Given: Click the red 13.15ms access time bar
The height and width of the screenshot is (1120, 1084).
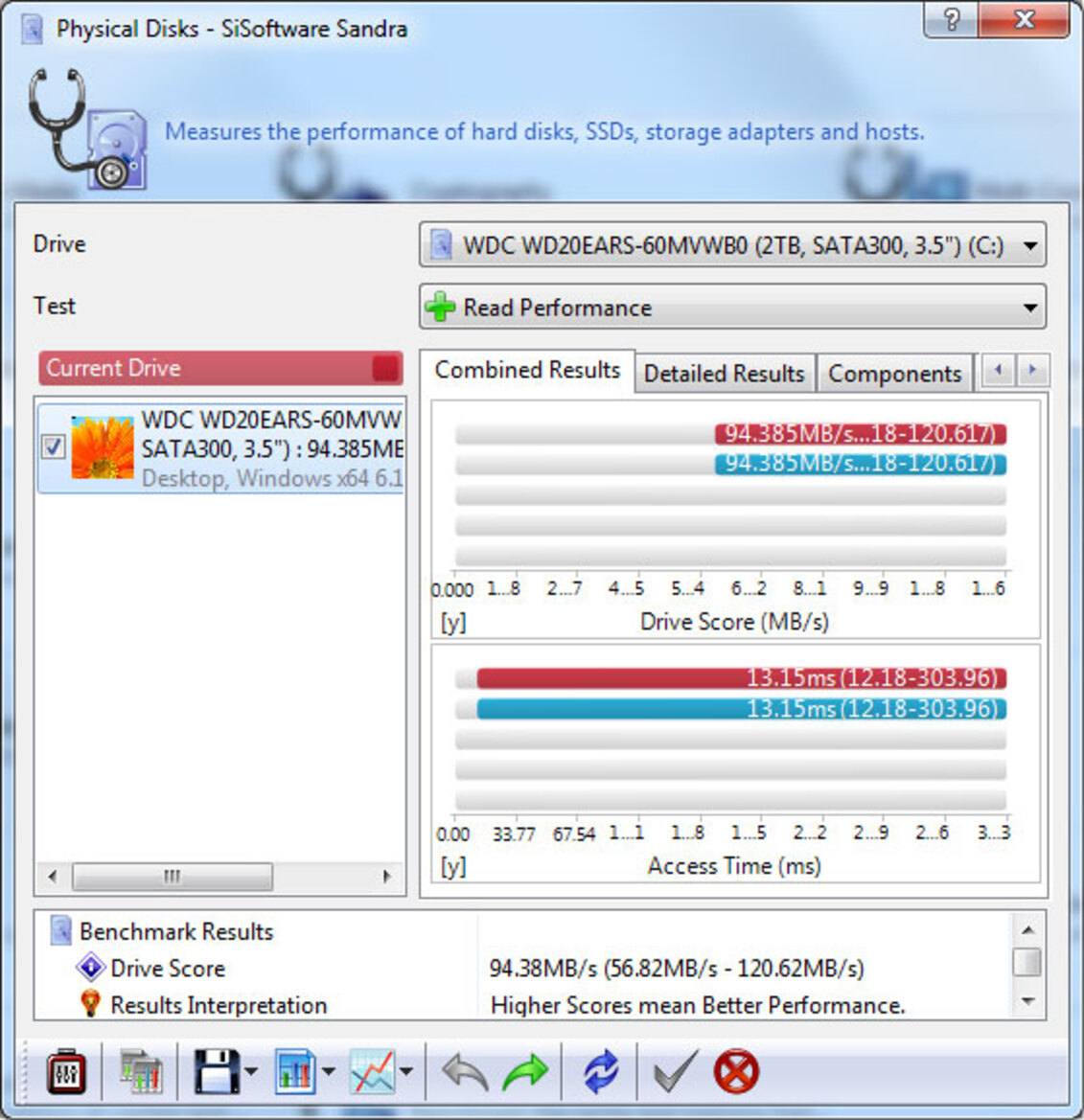Looking at the screenshot, I should point(742,678).
